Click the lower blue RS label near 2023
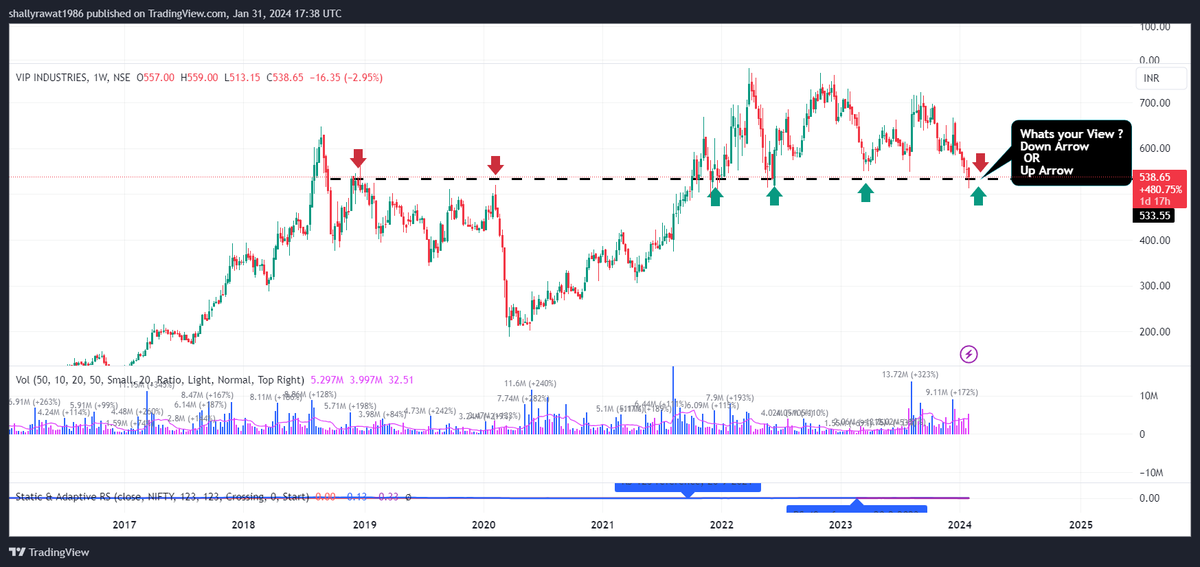Image resolution: width=1200 pixels, height=567 pixels. [x=856, y=509]
